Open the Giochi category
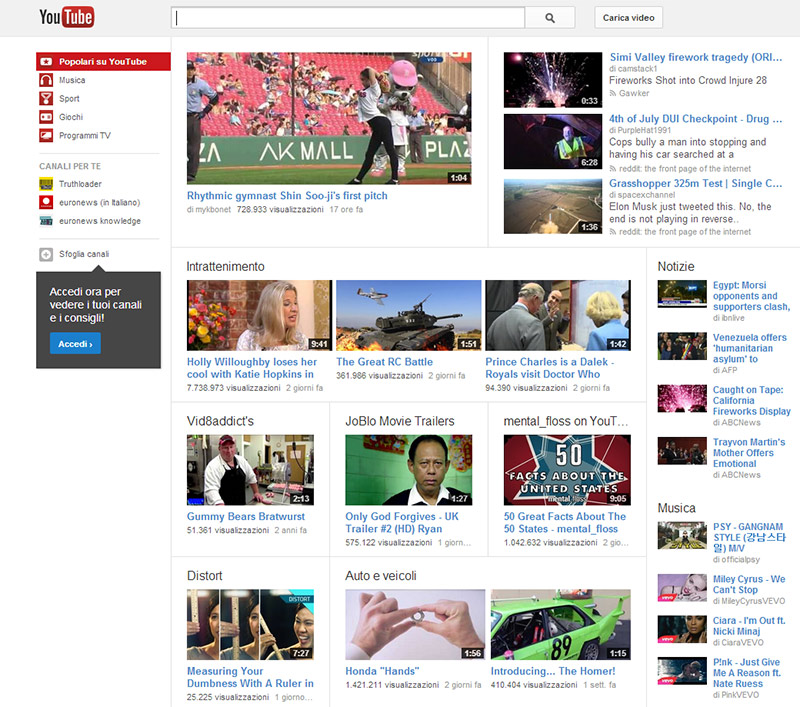This screenshot has width=800, height=707. [x=71, y=117]
